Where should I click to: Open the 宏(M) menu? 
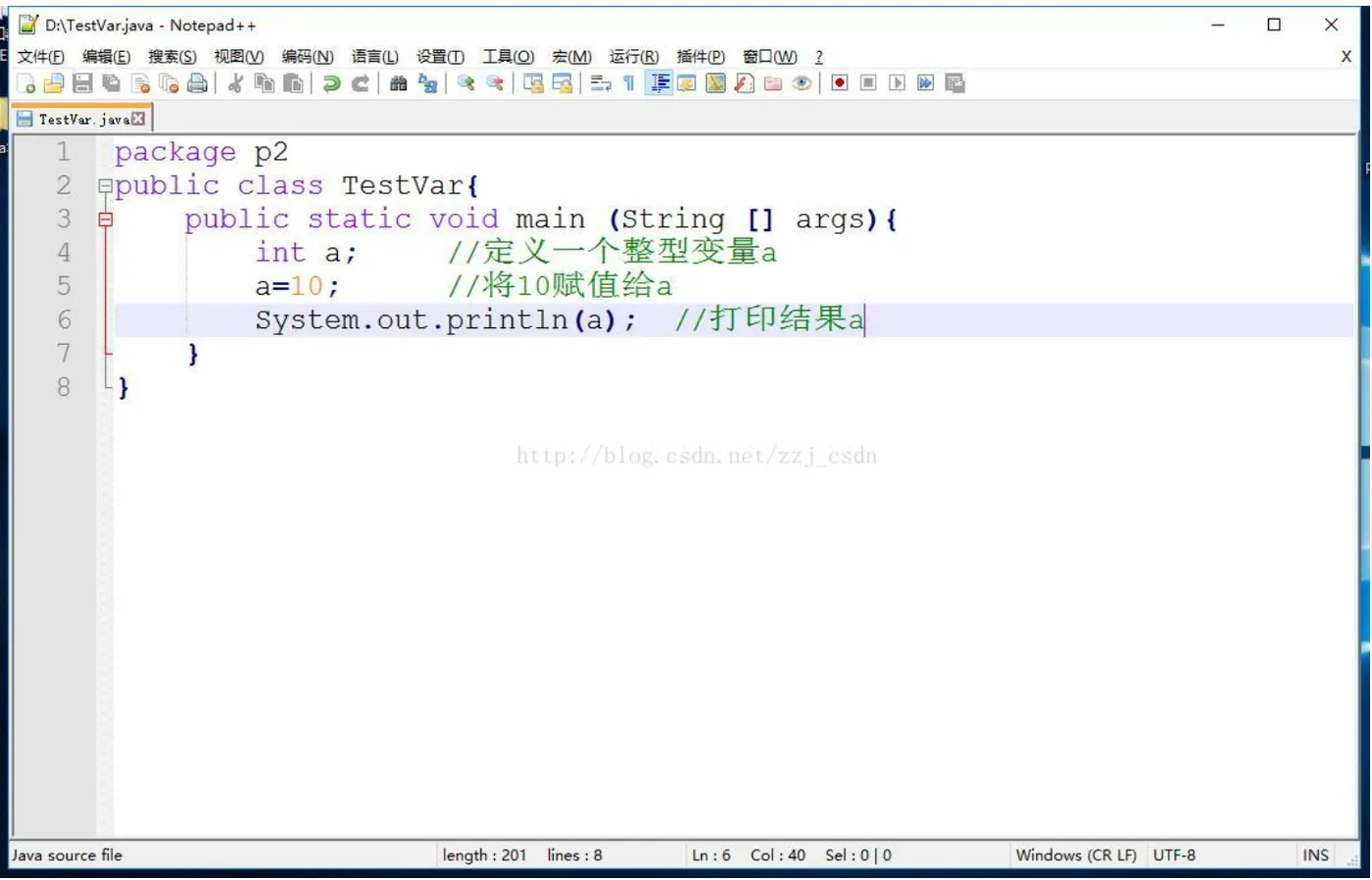tap(571, 57)
